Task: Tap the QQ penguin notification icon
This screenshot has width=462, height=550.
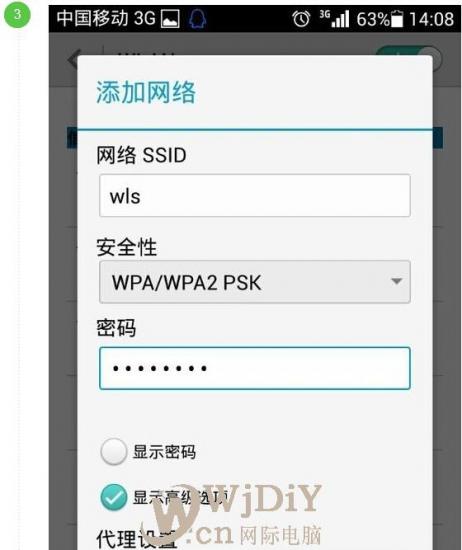Action: [197, 19]
